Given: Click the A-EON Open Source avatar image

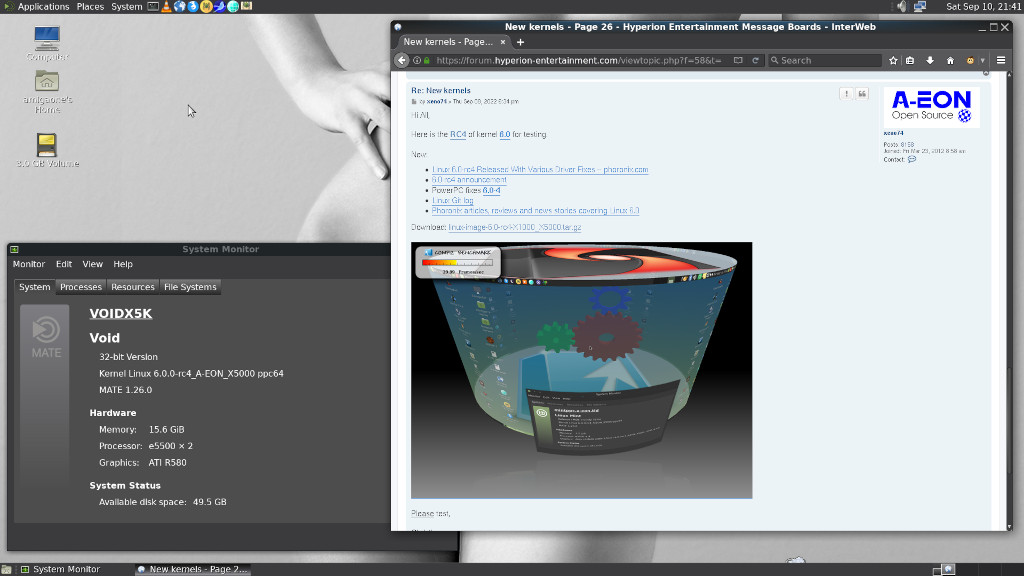Looking at the screenshot, I should click(932, 107).
